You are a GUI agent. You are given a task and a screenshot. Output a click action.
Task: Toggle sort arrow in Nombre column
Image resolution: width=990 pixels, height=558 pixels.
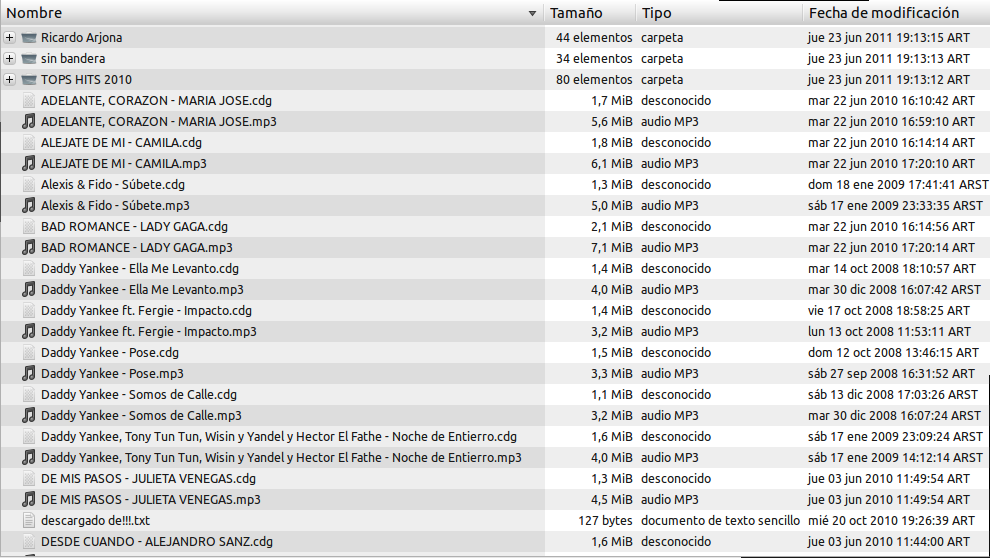coord(532,13)
